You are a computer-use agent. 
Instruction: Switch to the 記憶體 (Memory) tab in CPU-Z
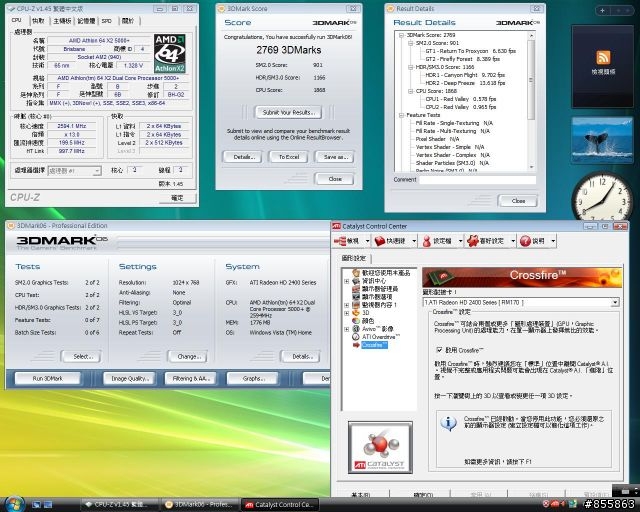pos(86,21)
